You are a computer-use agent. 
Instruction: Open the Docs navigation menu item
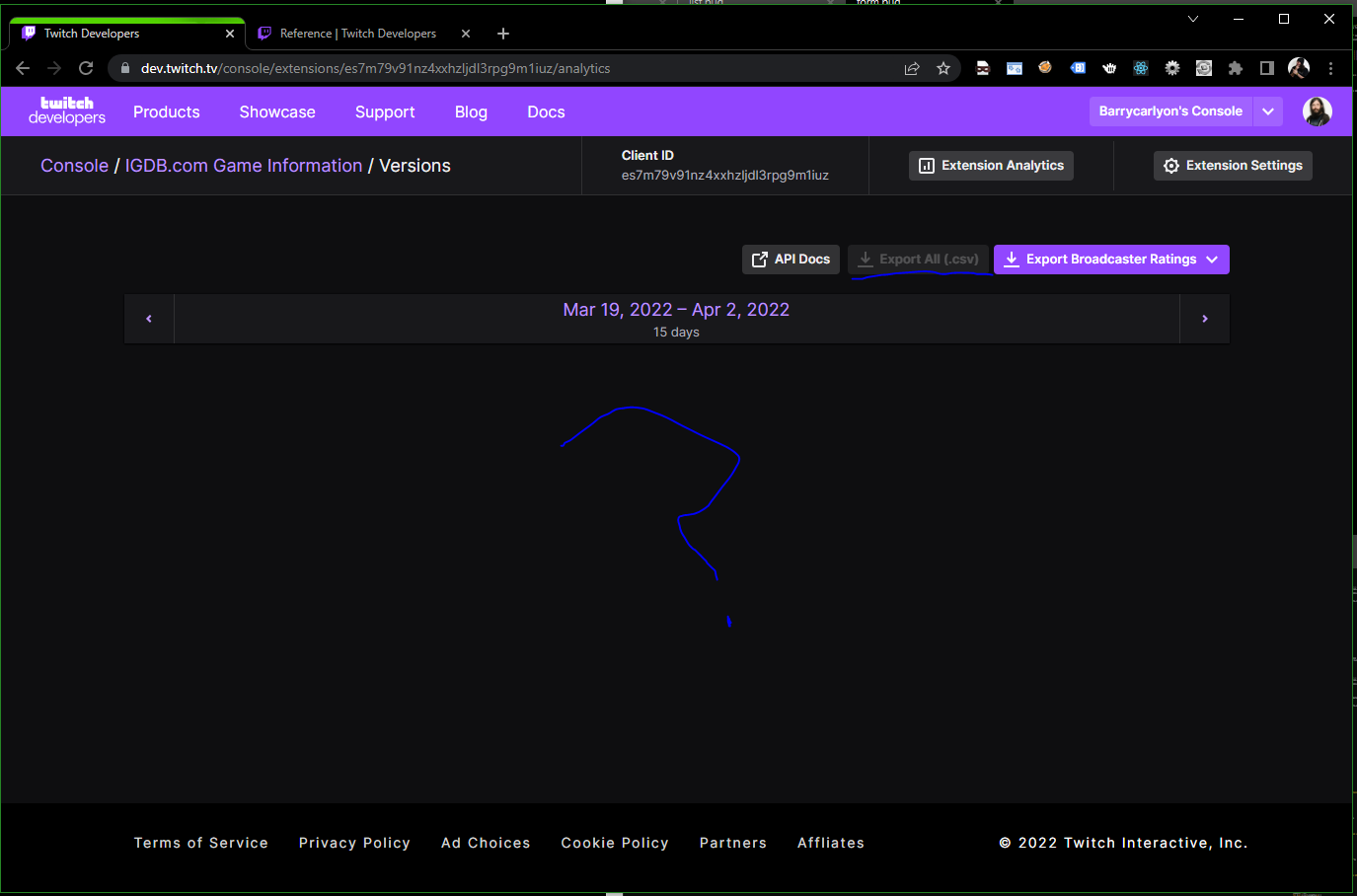click(546, 112)
